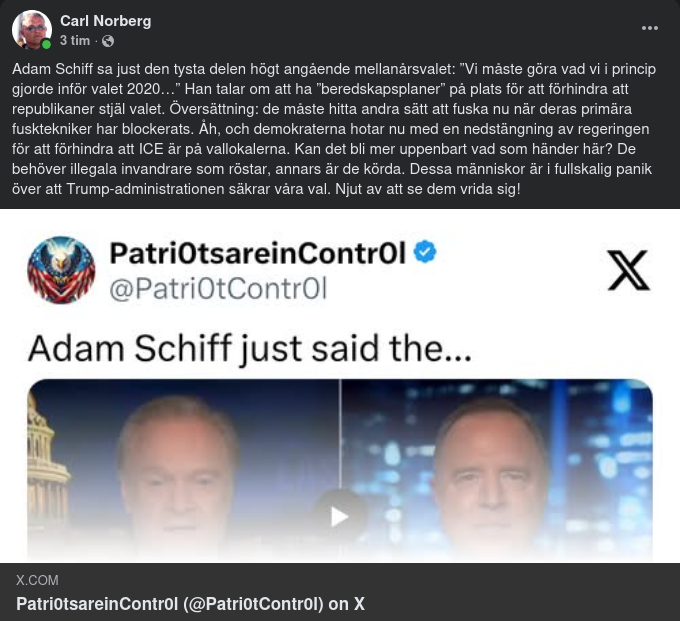Open Carl Norberg's profile picture

[32, 29]
